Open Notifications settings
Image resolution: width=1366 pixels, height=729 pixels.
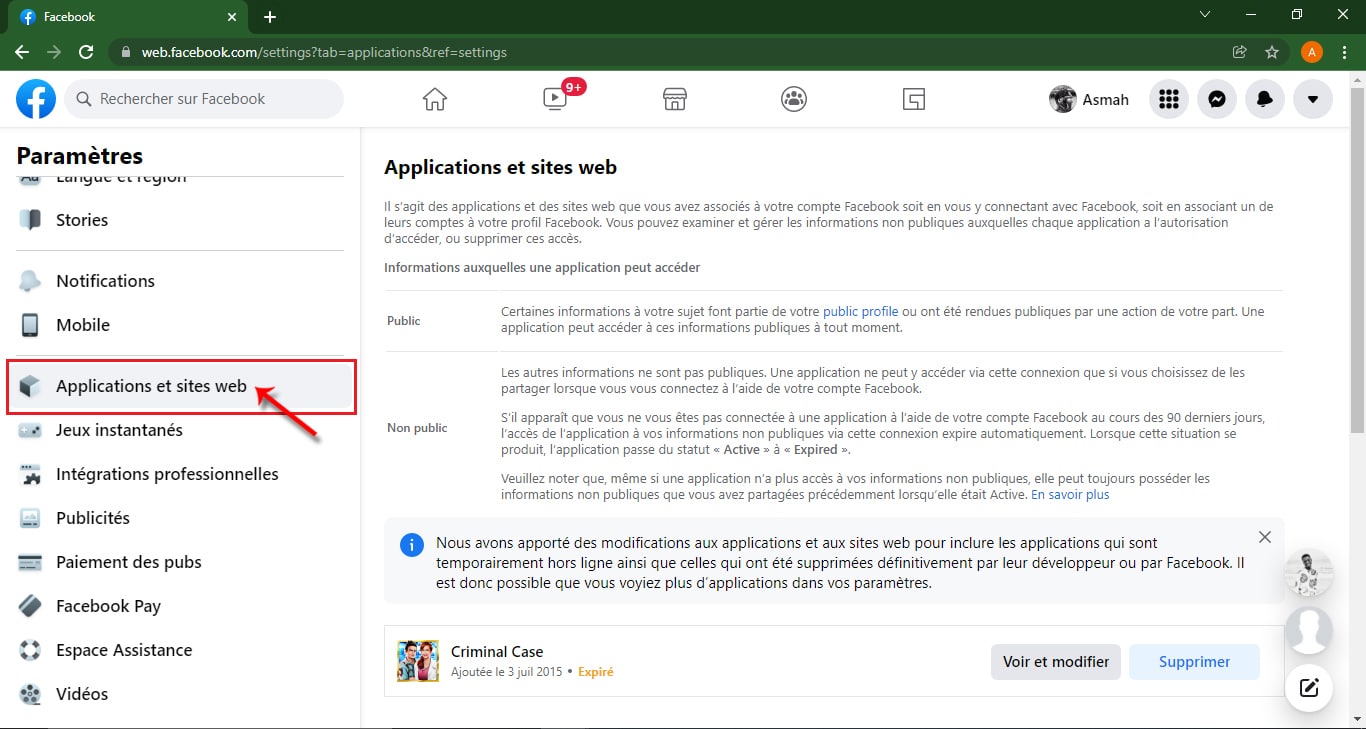(x=180, y=281)
